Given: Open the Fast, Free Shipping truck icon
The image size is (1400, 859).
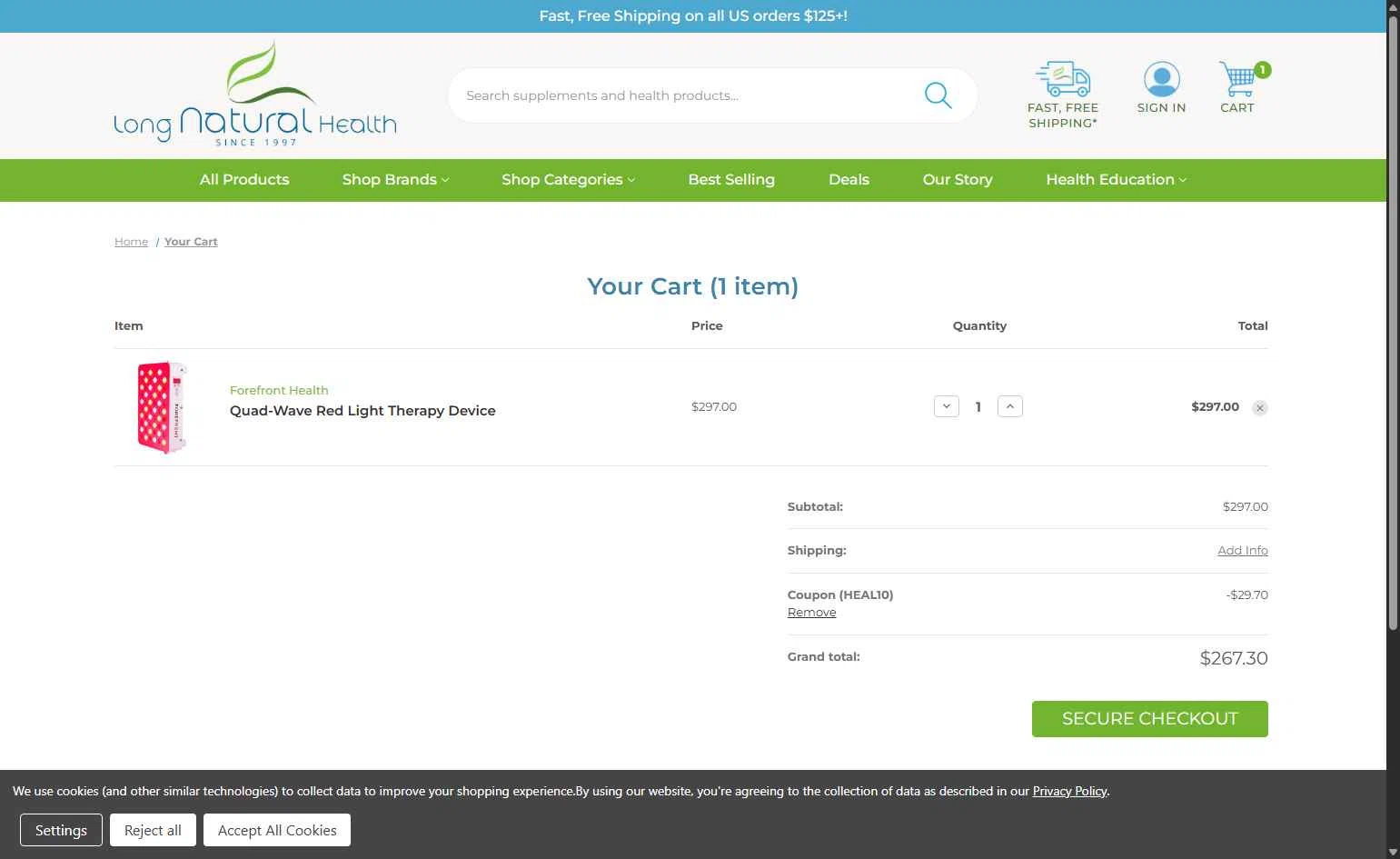Looking at the screenshot, I should click(1063, 79).
